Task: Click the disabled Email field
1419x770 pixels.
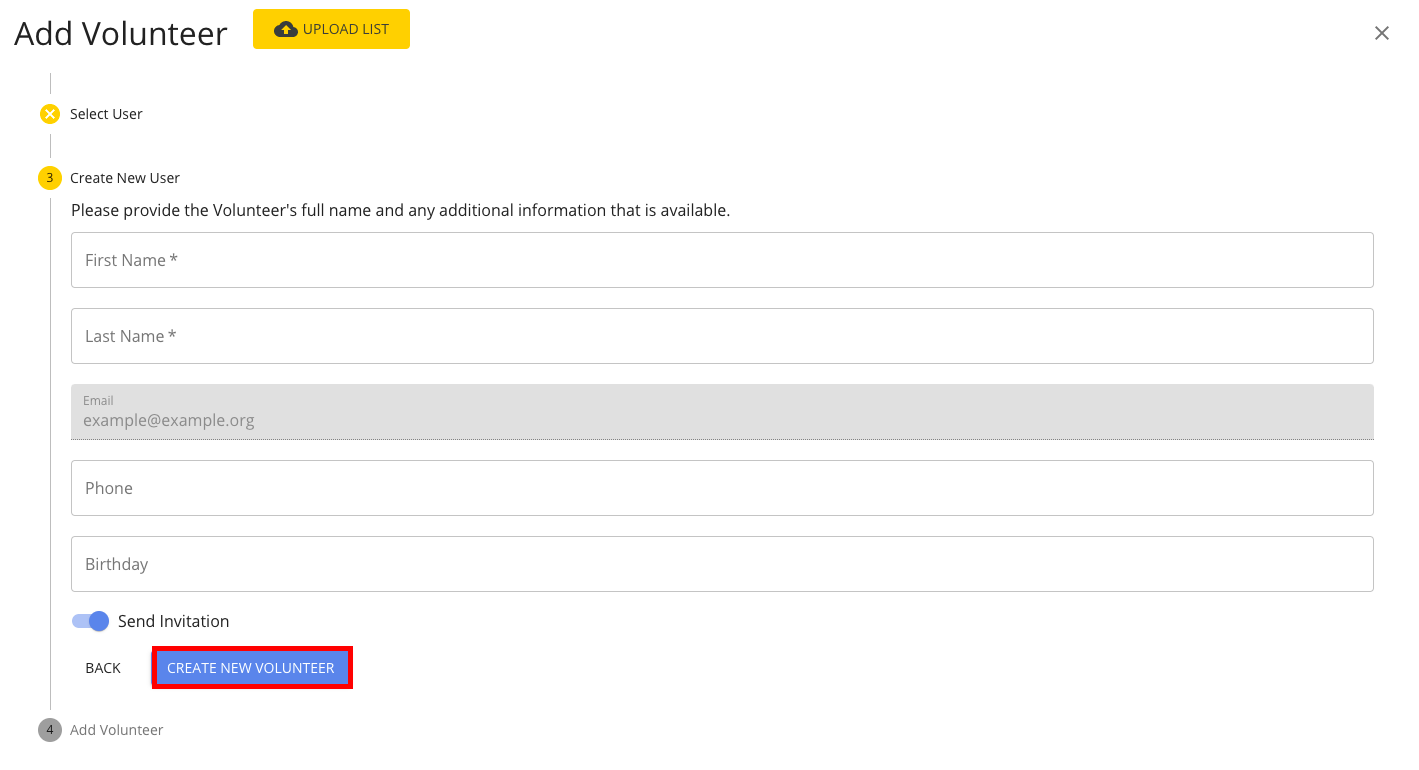Action: point(722,412)
